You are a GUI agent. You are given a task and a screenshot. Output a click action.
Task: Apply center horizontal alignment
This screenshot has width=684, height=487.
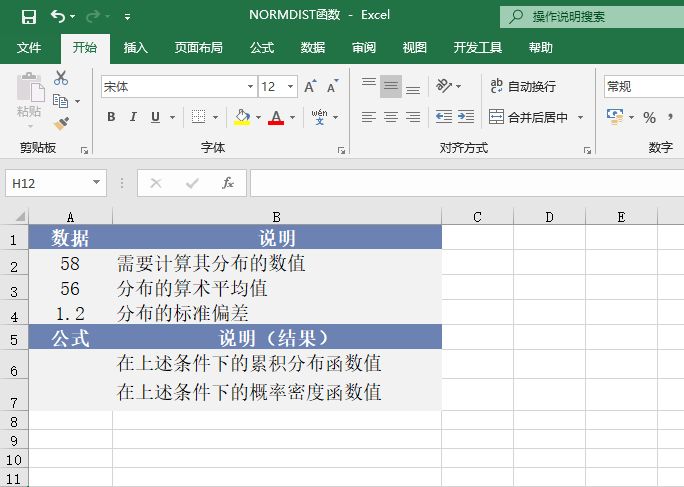click(391, 117)
